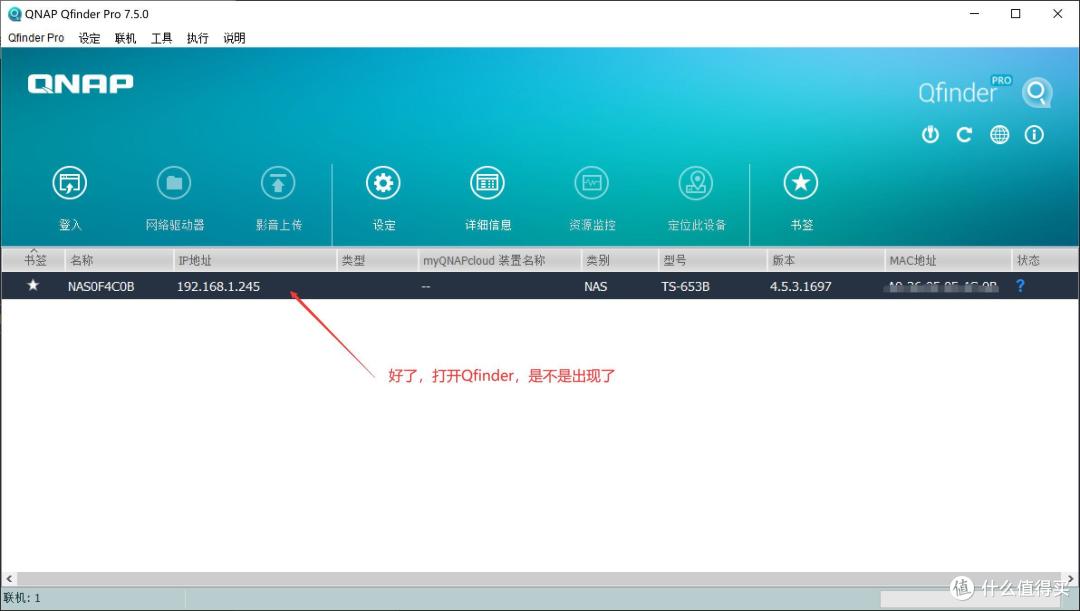The height and width of the screenshot is (611, 1080).
Task: Open the 设定 settings gear icon
Action: click(383, 182)
